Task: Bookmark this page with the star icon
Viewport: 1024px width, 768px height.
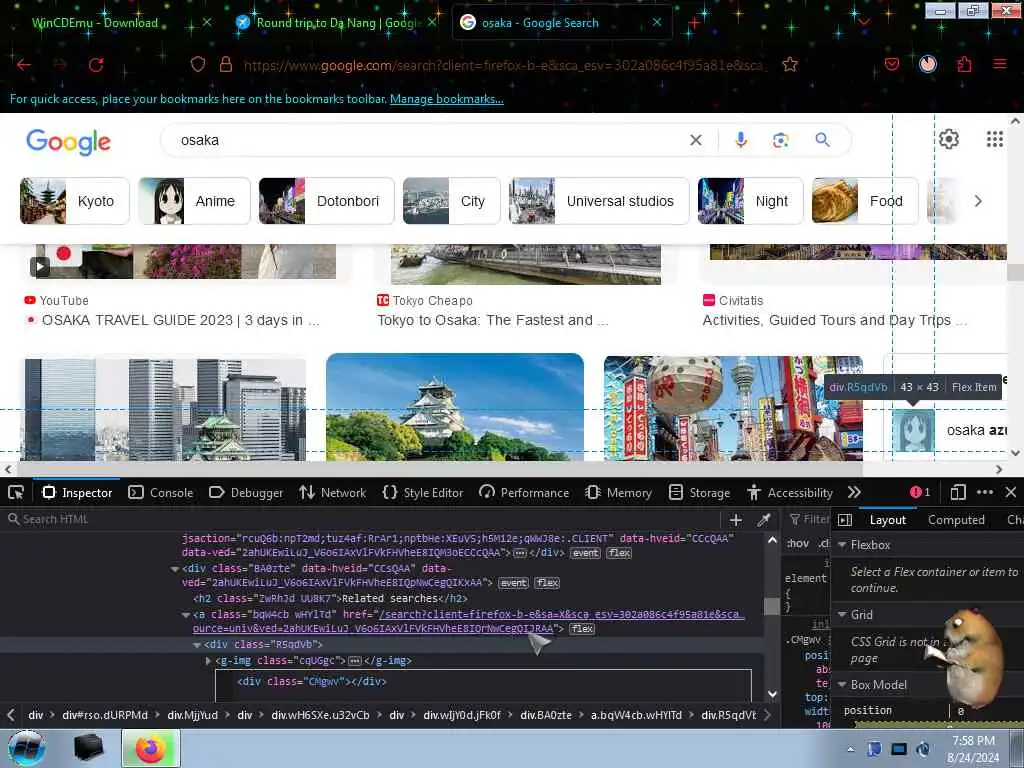Action: point(790,64)
